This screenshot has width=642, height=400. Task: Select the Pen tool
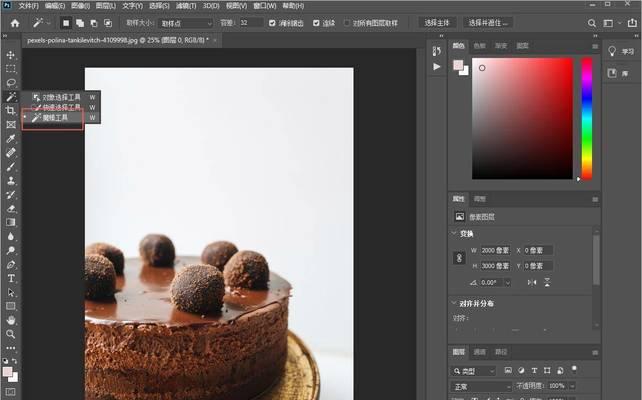click(11, 264)
